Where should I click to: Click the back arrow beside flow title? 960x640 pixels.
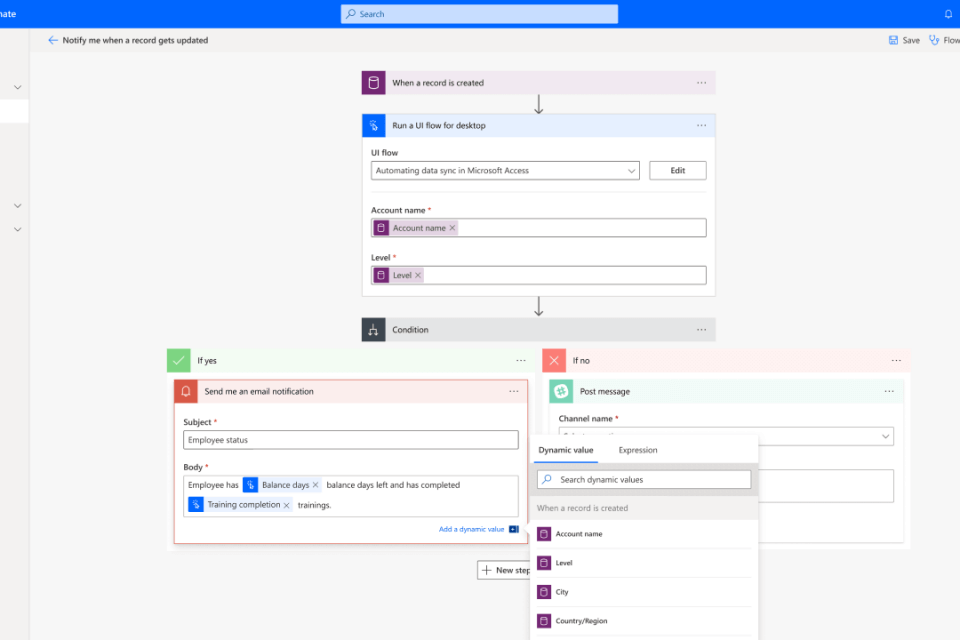click(53, 40)
